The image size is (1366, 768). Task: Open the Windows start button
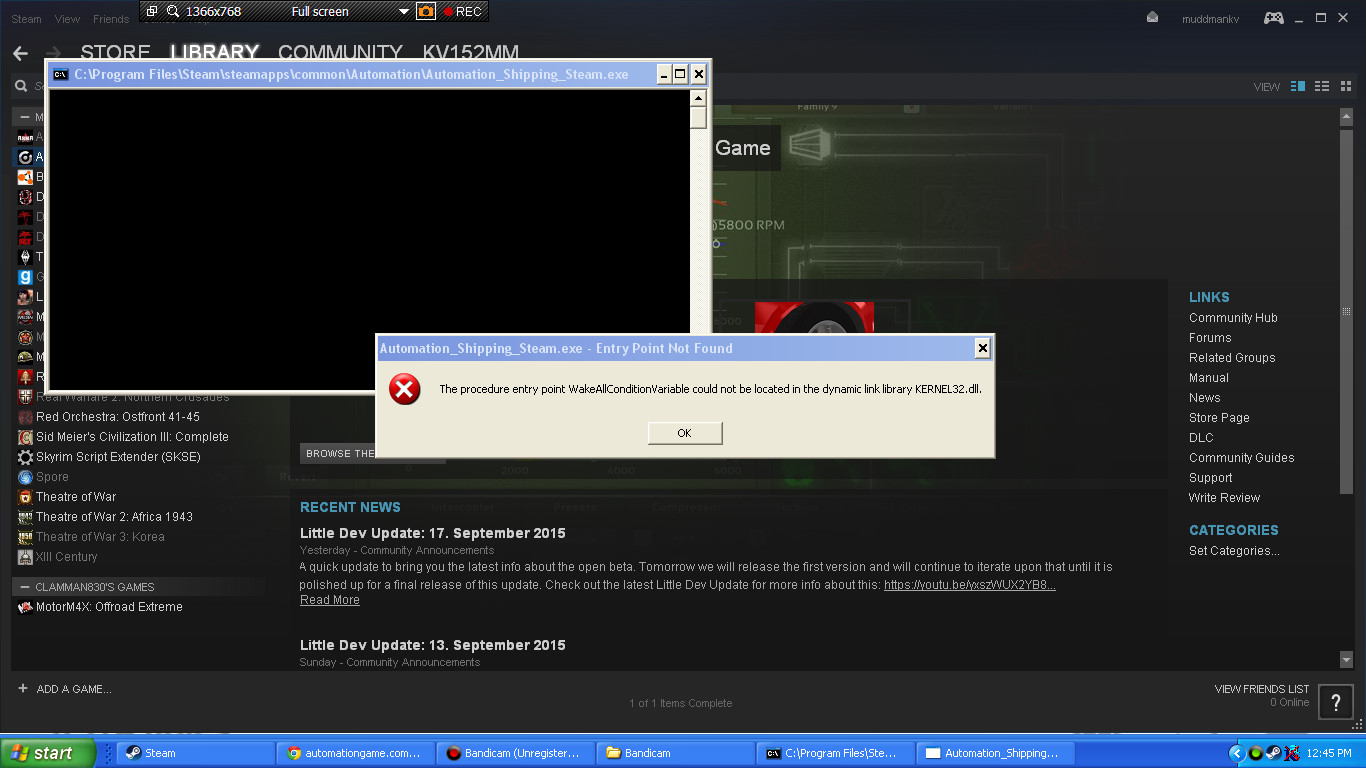pyautogui.click(x=48, y=753)
